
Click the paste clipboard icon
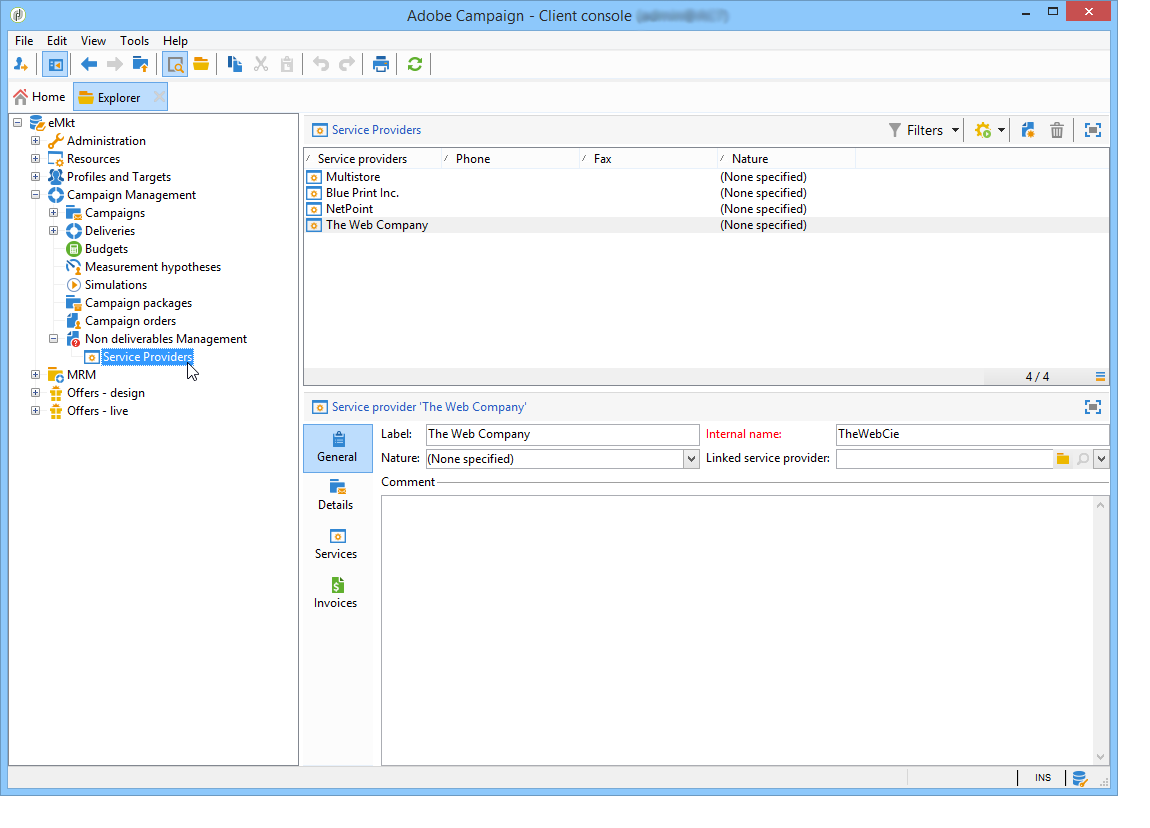coord(287,65)
